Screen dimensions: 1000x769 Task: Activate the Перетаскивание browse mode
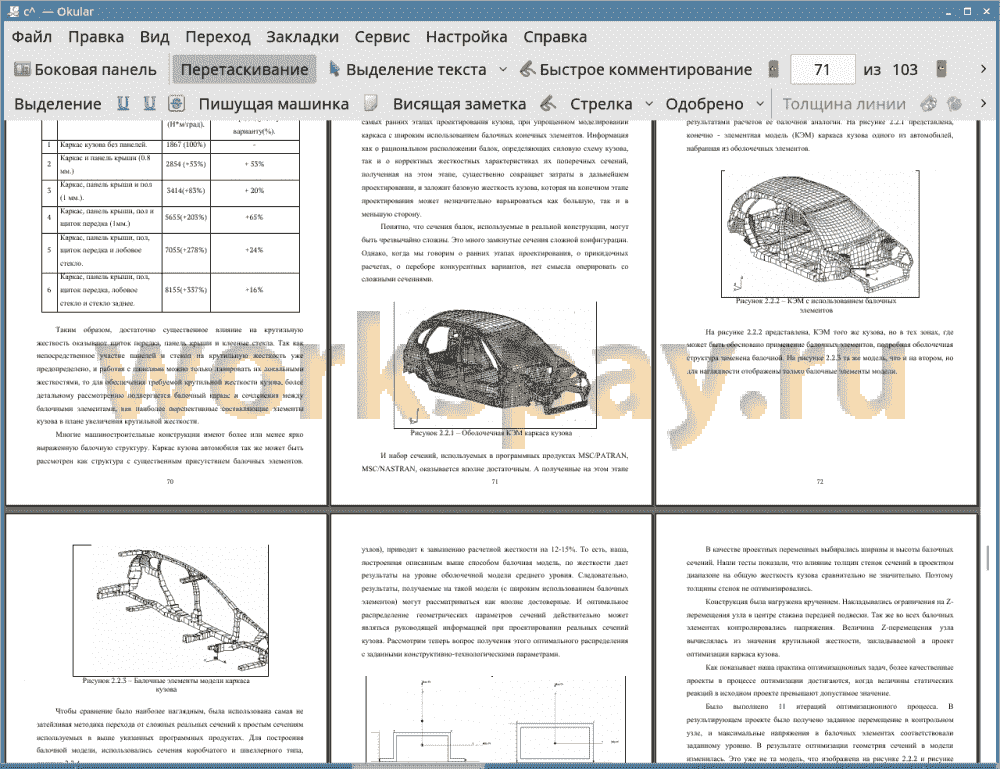pos(244,70)
